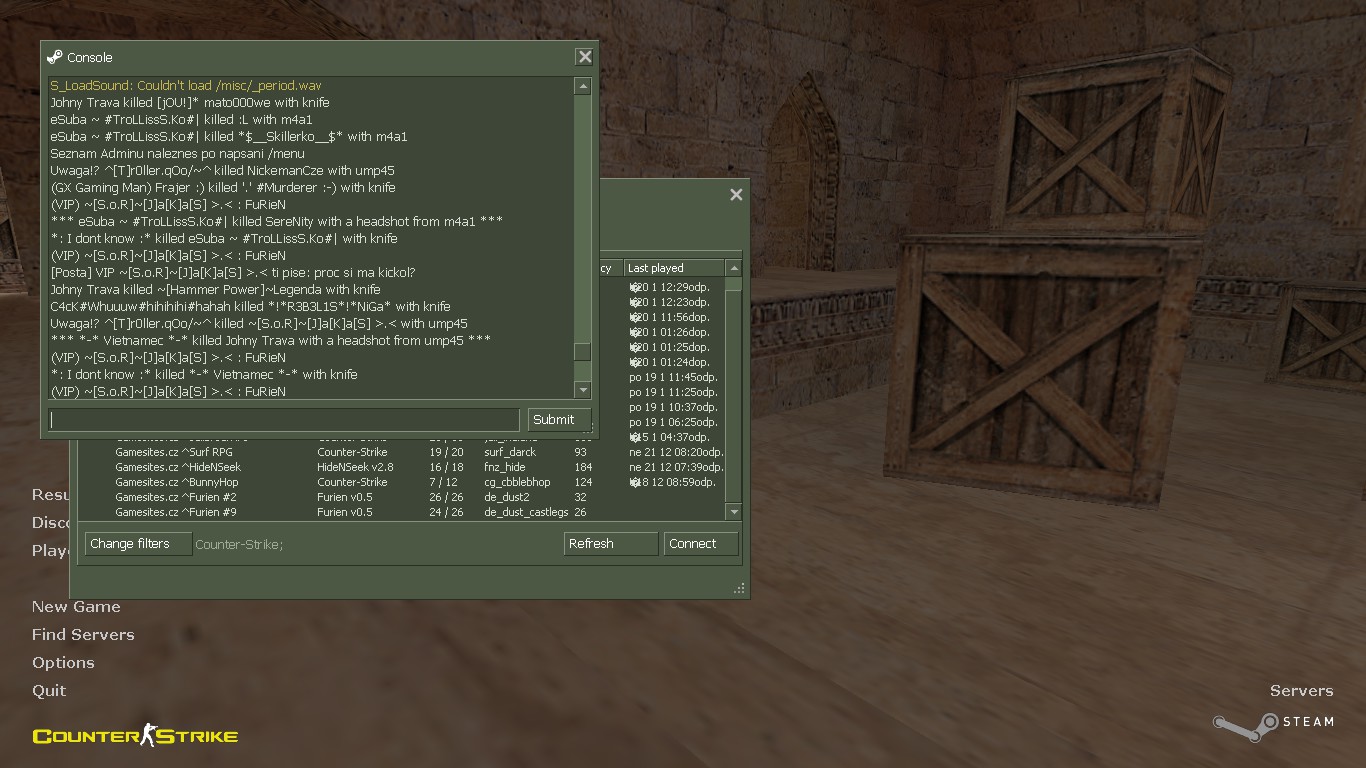
Task: Click the server browser resize grip
Action: (740, 589)
